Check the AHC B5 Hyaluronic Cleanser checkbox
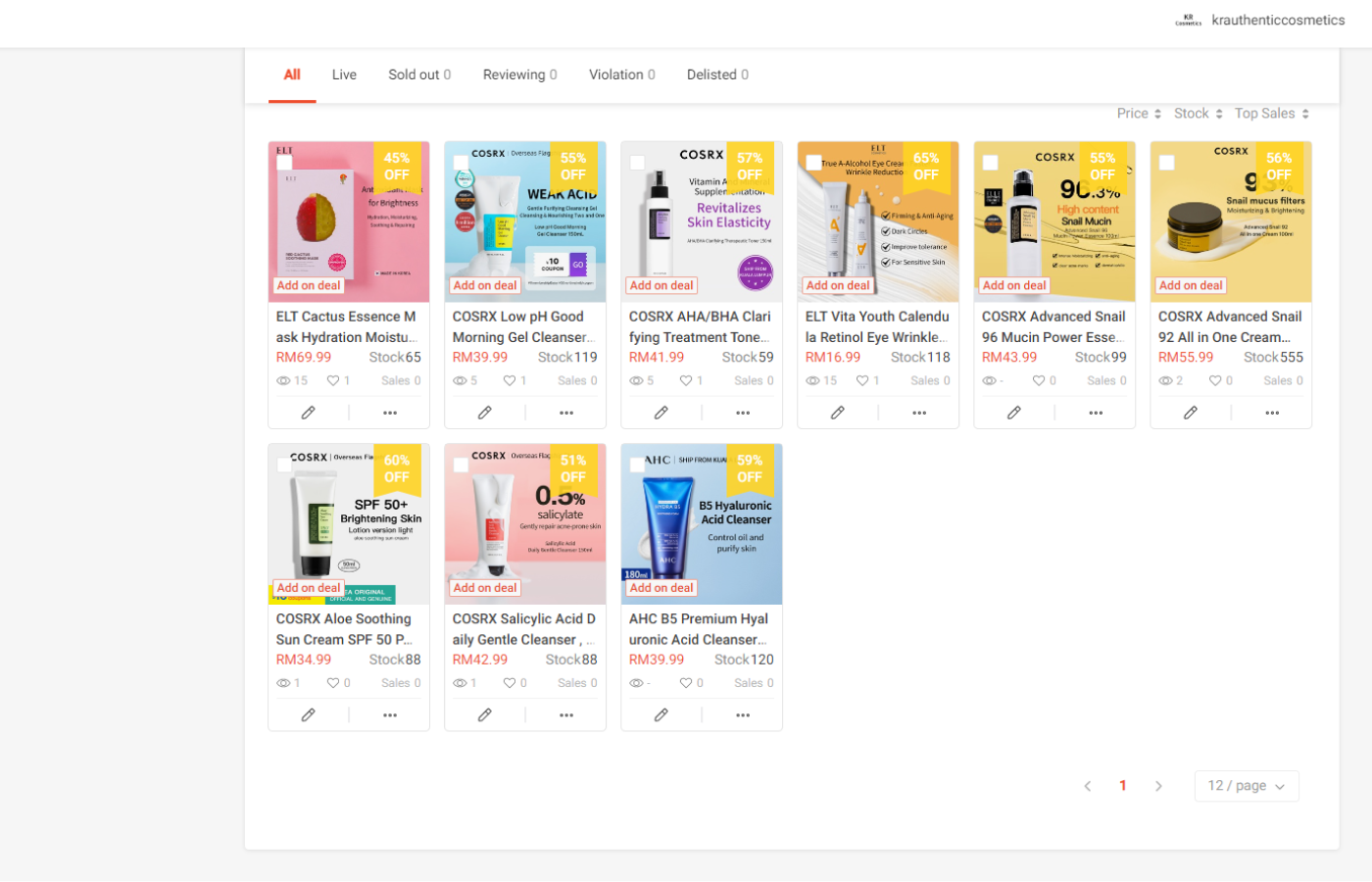Viewport: 1372px width, 882px height. pyautogui.click(x=637, y=465)
